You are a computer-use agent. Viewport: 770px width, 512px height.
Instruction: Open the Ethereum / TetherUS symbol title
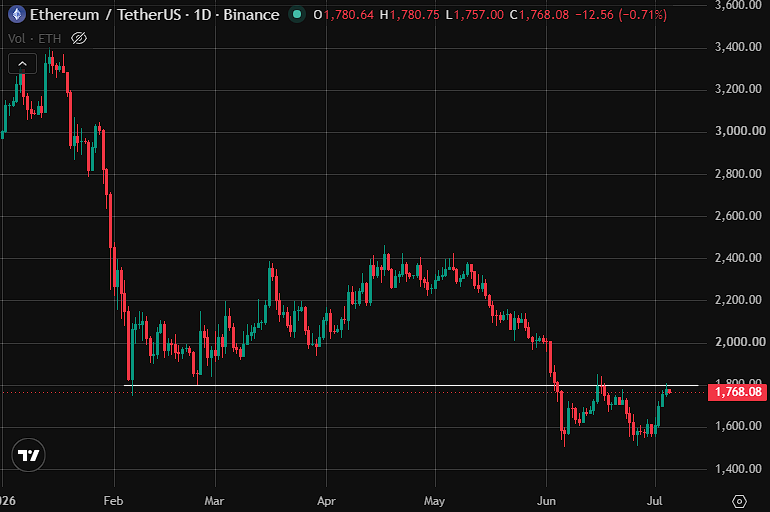[x=154, y=15]
